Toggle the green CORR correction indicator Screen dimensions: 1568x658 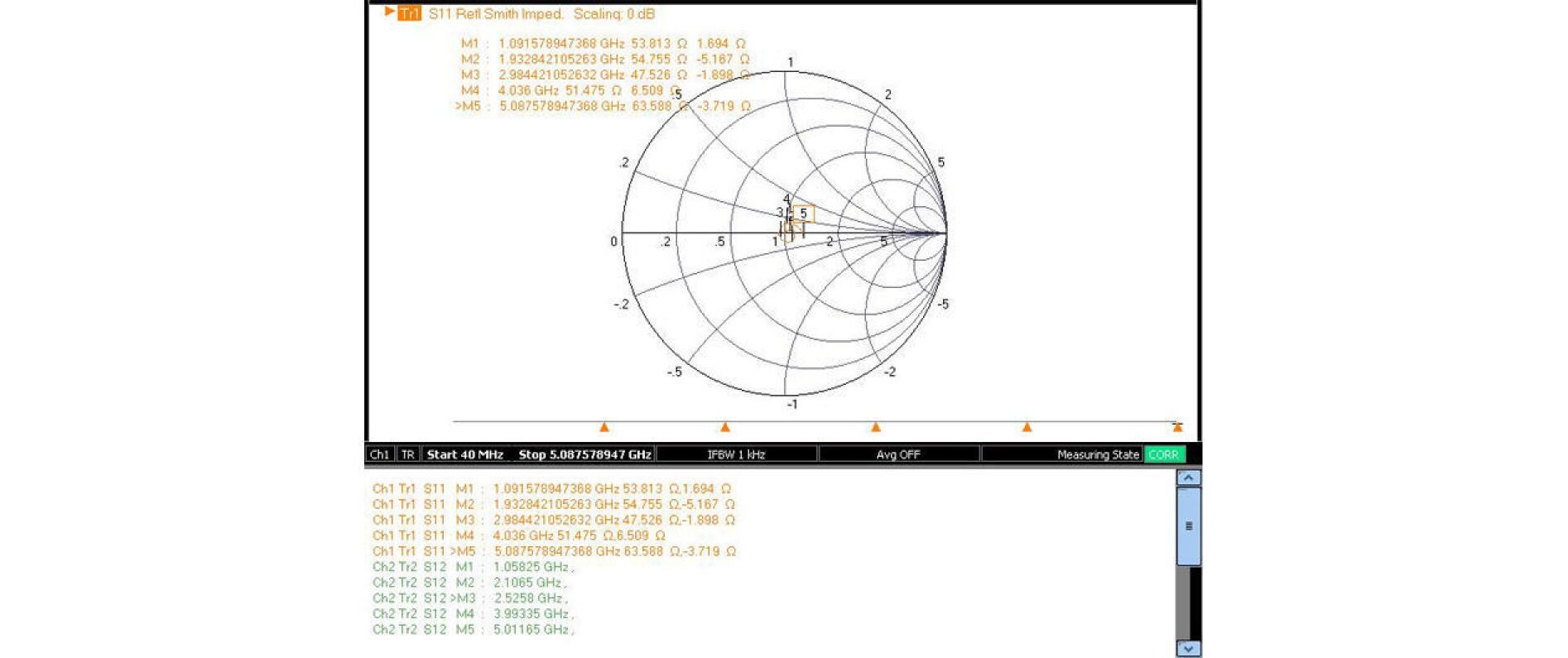(x=1164, y=454)
